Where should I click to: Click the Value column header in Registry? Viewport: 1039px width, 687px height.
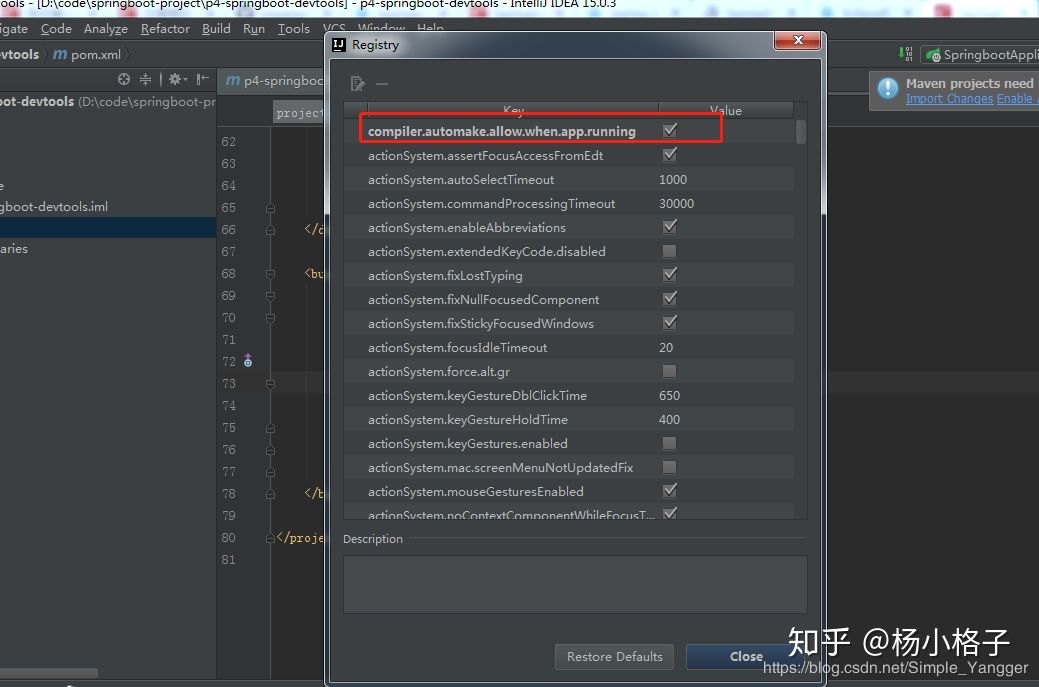click(x=726, y=110)
